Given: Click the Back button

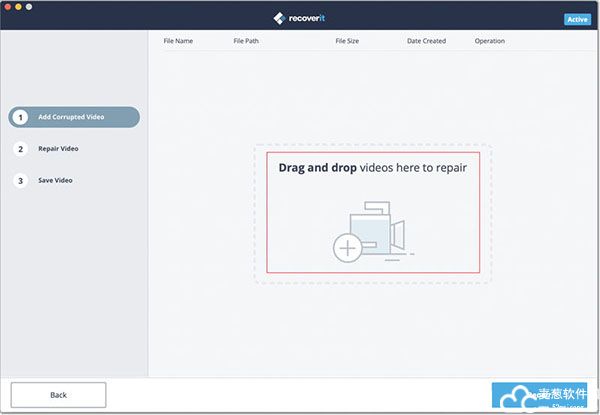Looking at the screenshot, I should (x=59, y=395).
